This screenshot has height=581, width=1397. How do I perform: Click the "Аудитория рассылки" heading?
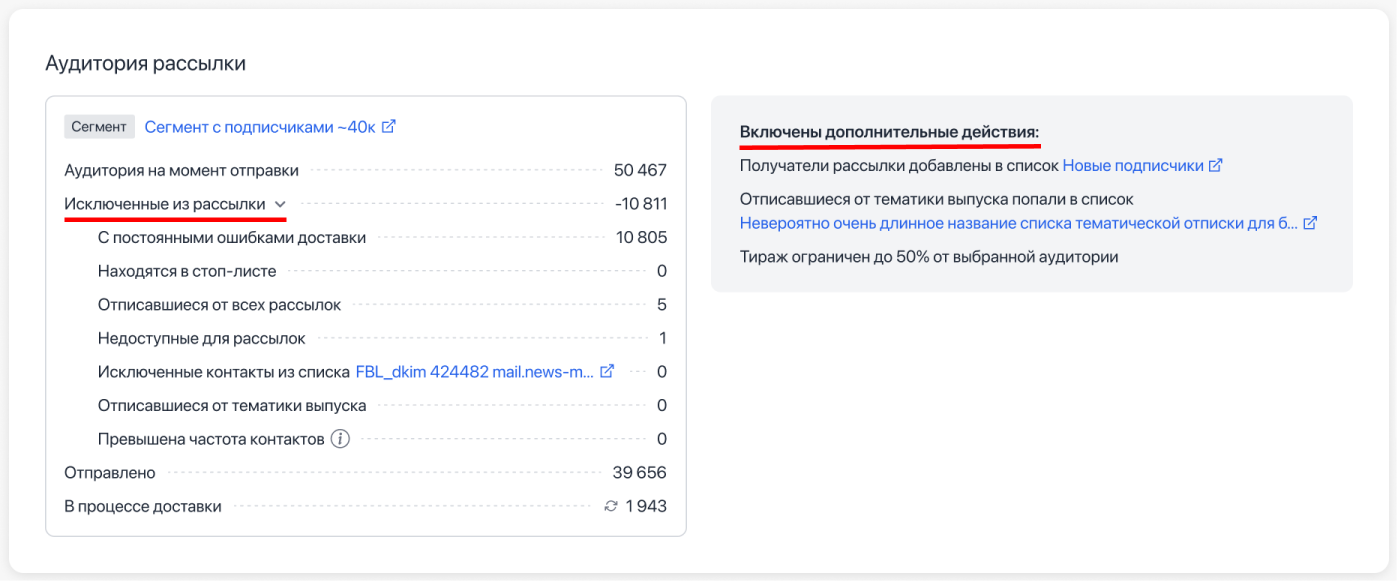tap(146, 64)
